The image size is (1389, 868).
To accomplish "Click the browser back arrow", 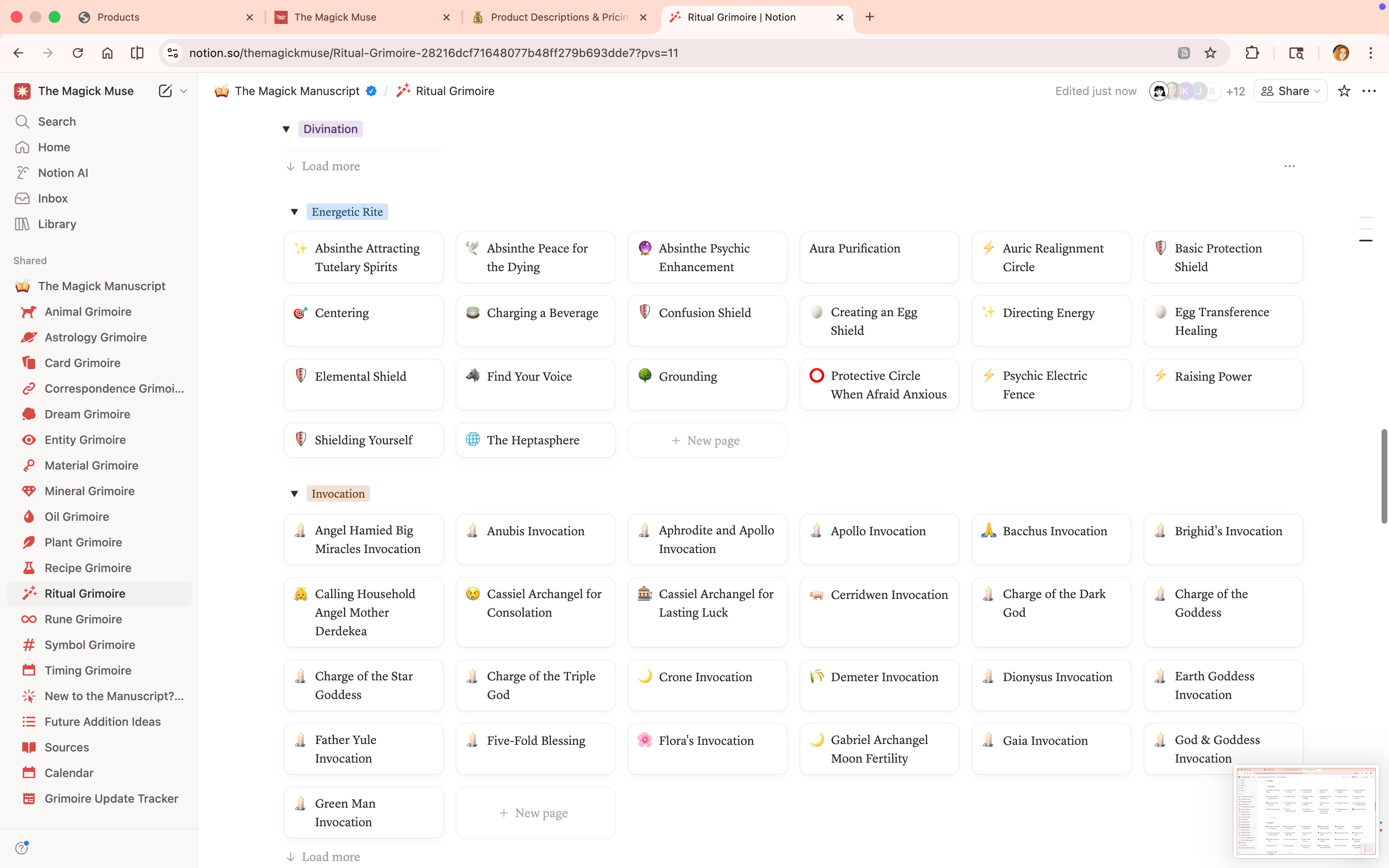I will [18, 53].
